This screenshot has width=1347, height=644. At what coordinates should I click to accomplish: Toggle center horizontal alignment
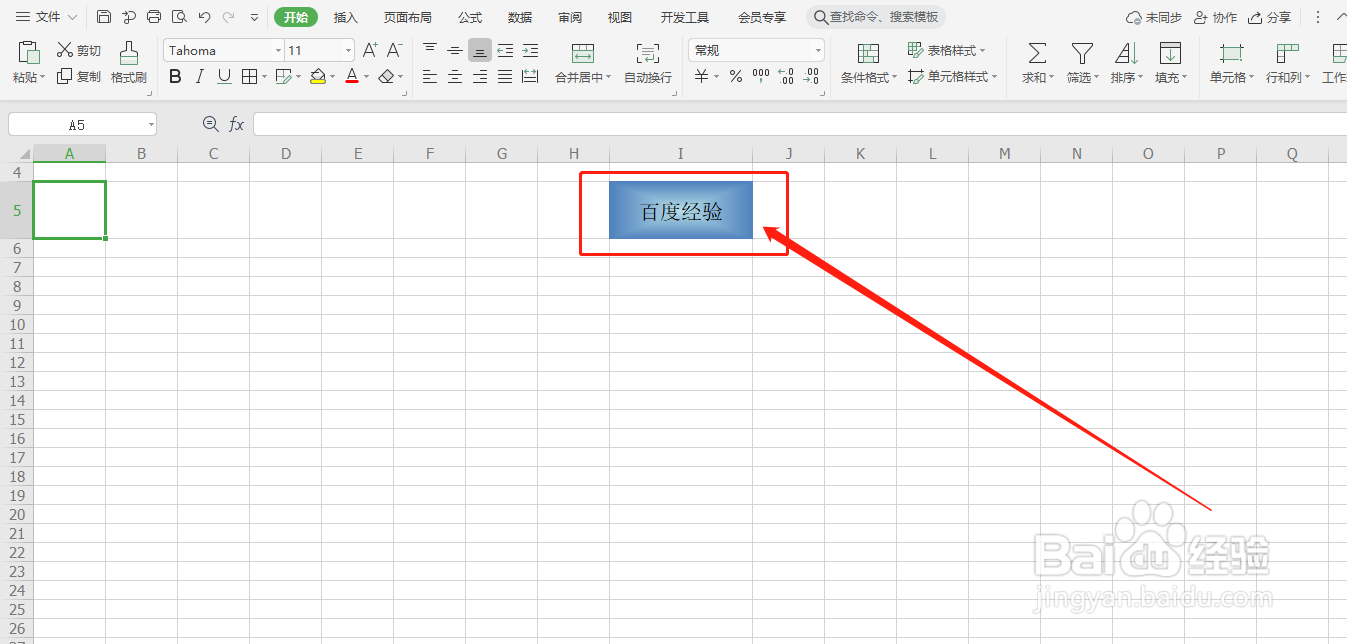[455, 76]
